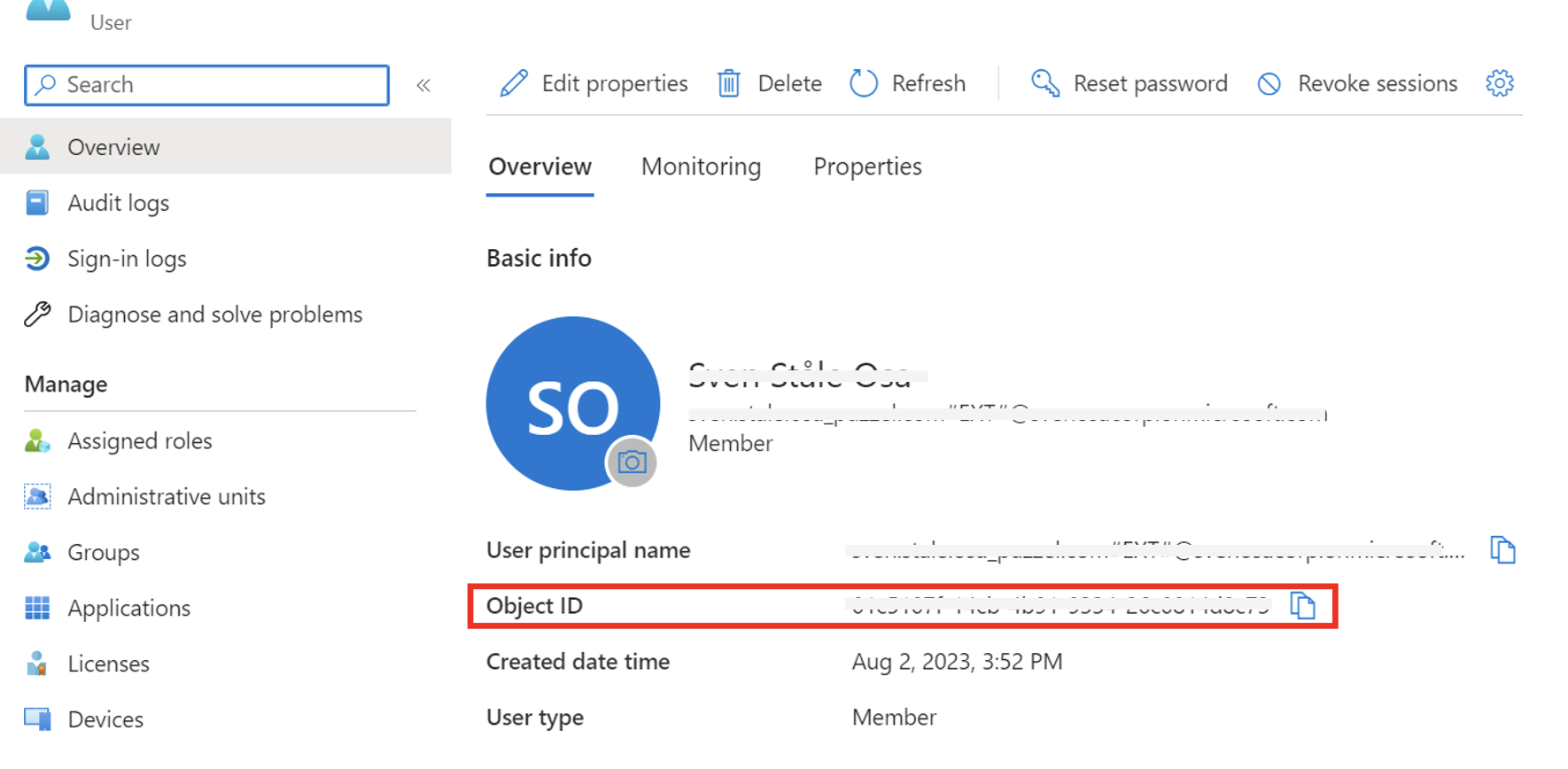Go to Diagnose and solve problems
The width and height of the screenshot is (1568, 769).
coord(214,315)
